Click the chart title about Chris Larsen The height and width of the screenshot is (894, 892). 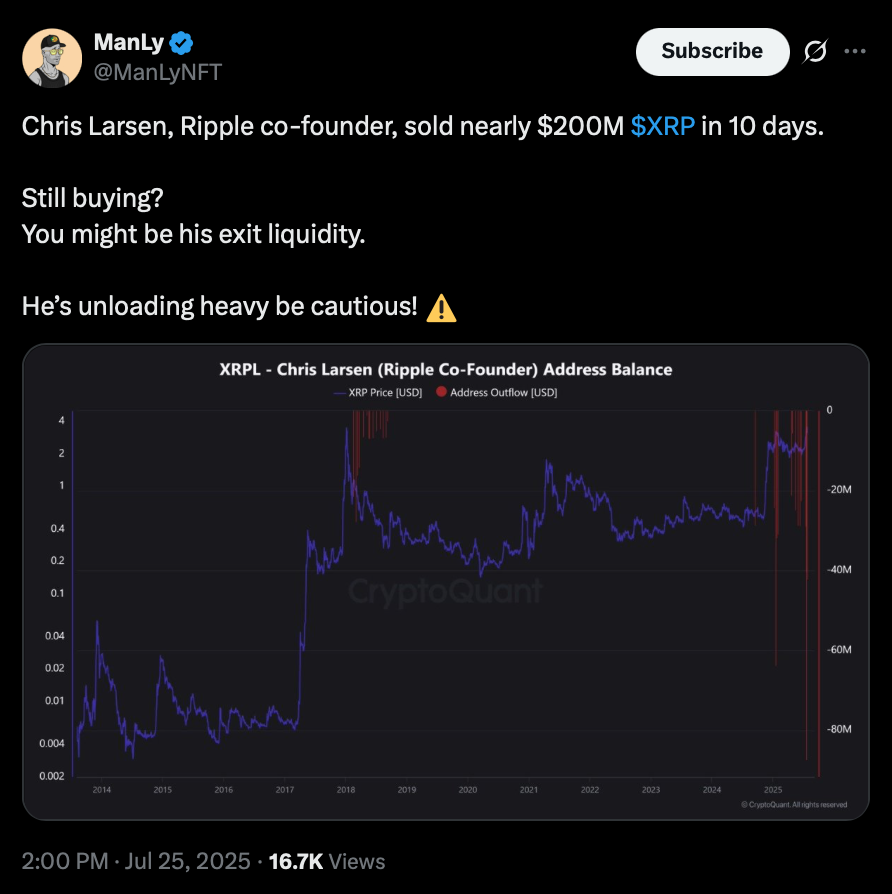pyautogui.click(x=446, y=369)
